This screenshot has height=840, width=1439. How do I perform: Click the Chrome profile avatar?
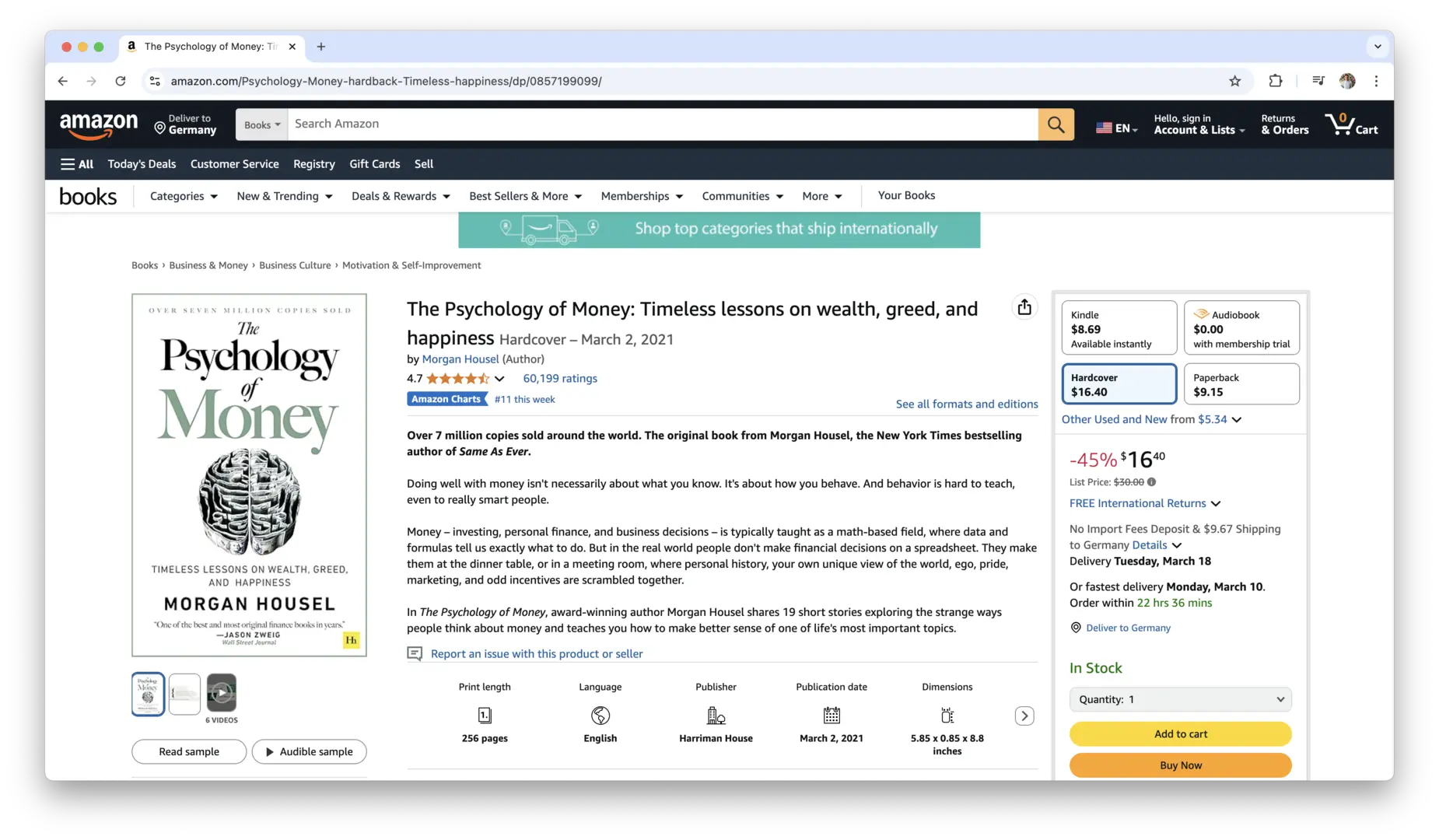click(x=1347, y=81)
